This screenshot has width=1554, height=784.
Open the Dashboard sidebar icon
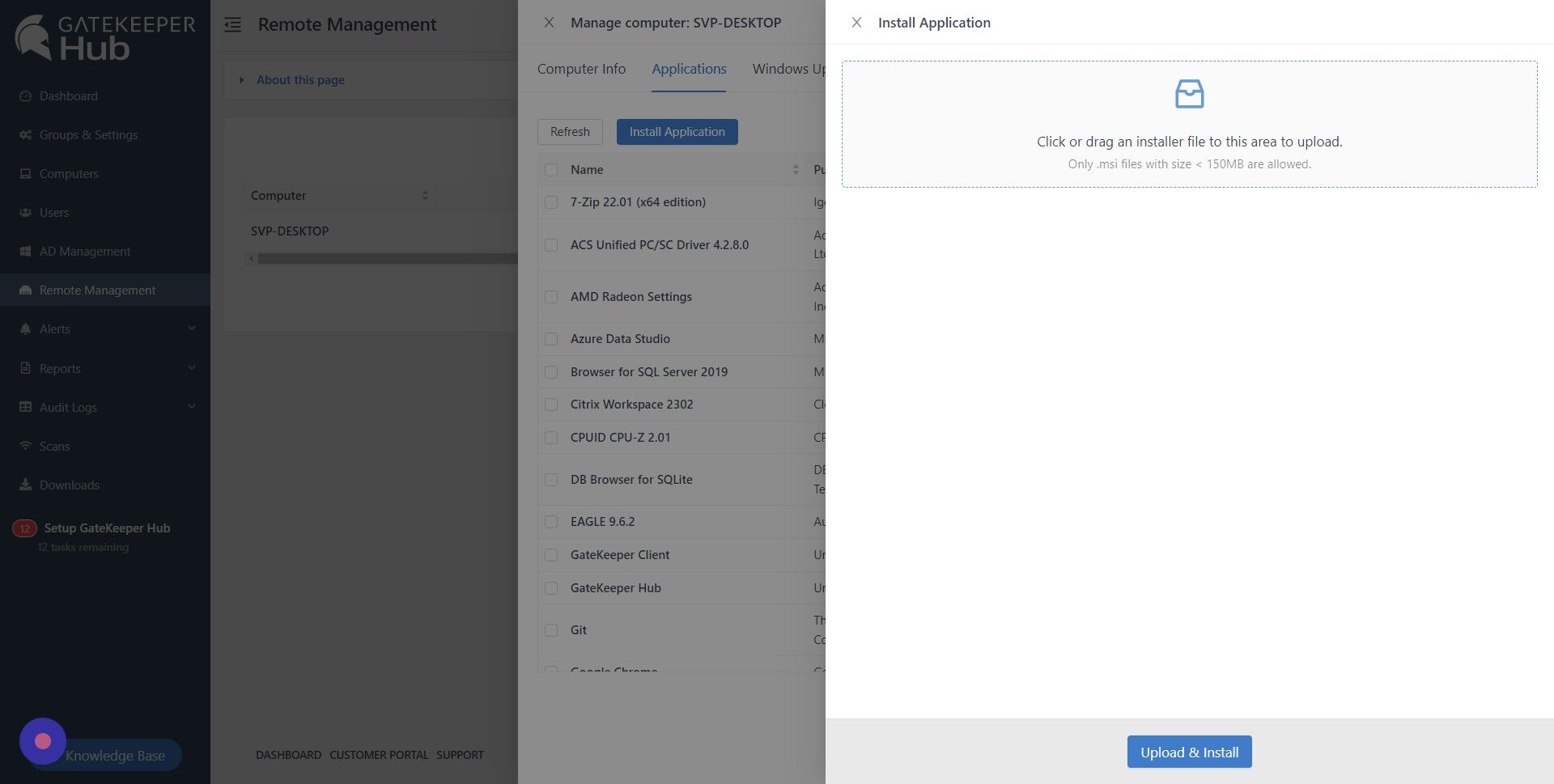click(25, 95)
